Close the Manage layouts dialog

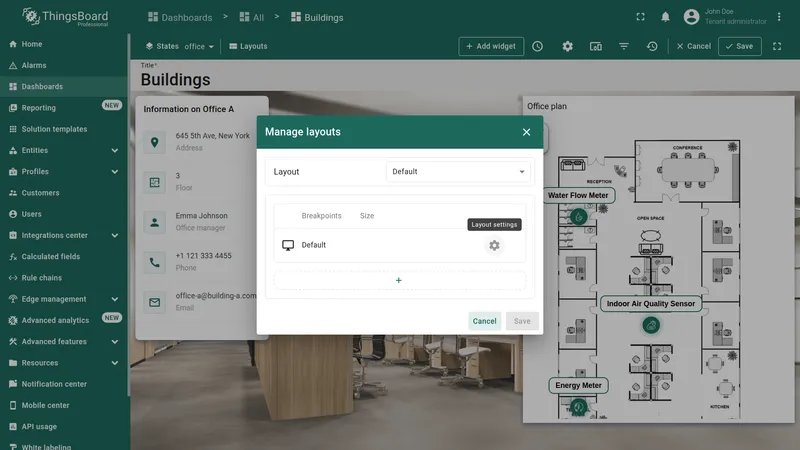tap(527, 132)
